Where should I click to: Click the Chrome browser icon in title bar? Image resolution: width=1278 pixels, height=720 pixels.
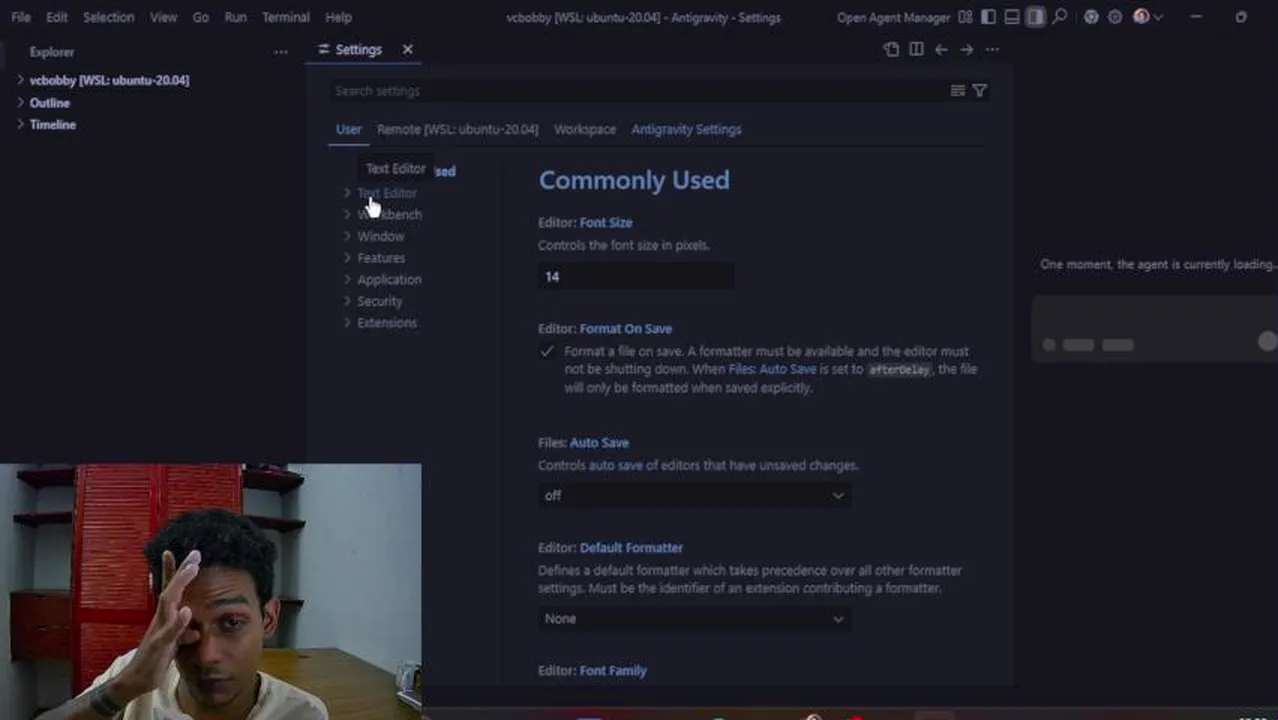[x=1091, y=17]
